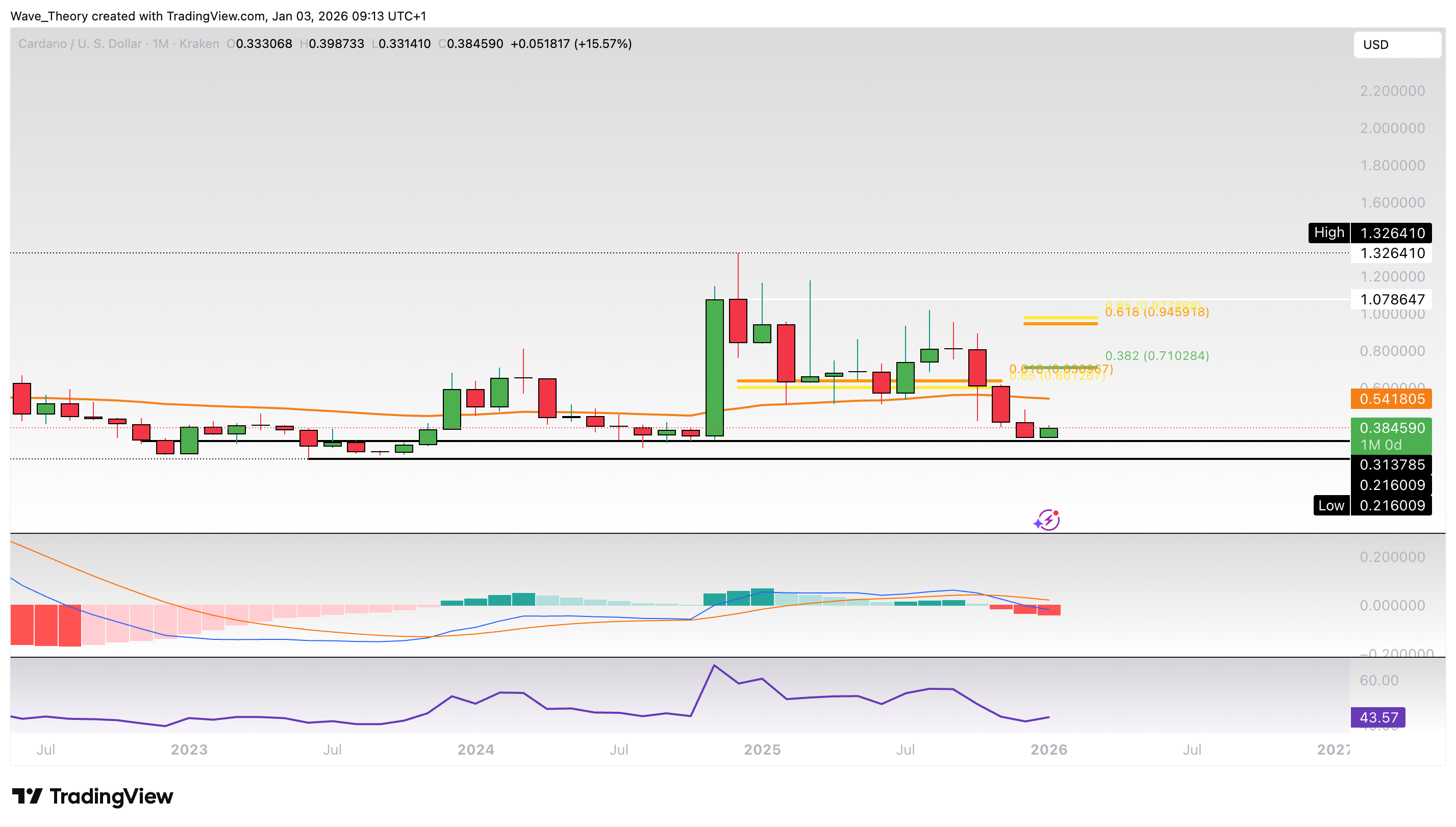This screenshot has height=827, width=1456.
Task: Click the AI assistant sparkle icon on the chart
Action: tap(1047, 520)
